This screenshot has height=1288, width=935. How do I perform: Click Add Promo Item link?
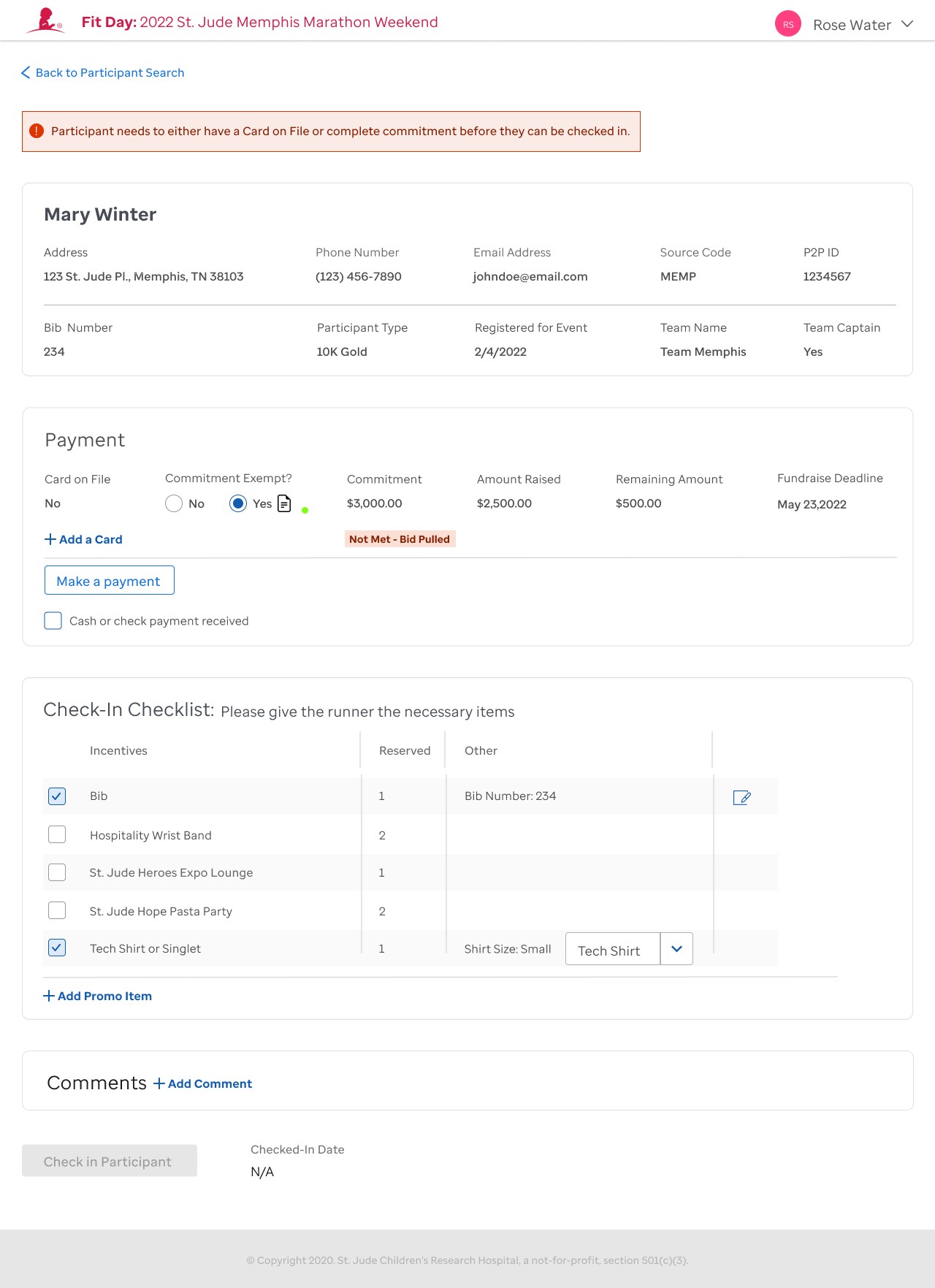98,996
